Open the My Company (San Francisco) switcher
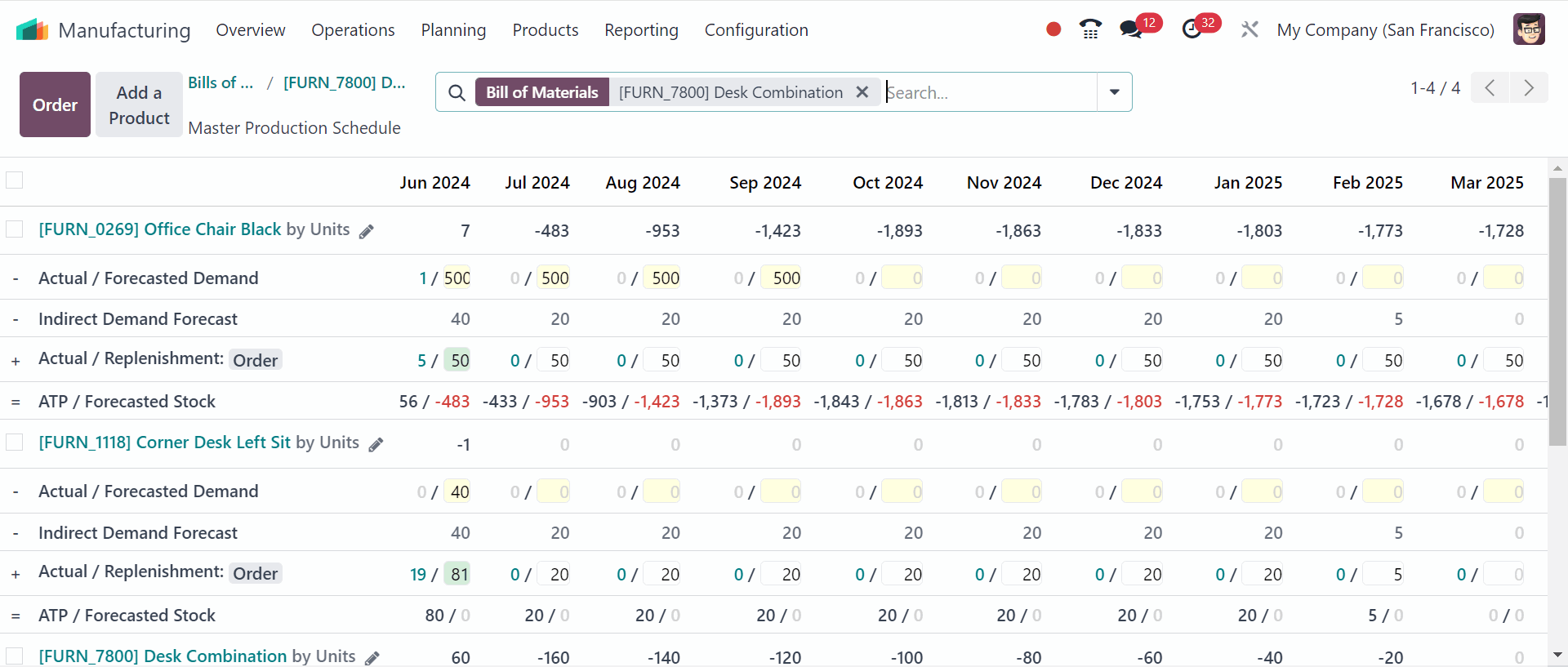1568x667 pixels. 1385,30
